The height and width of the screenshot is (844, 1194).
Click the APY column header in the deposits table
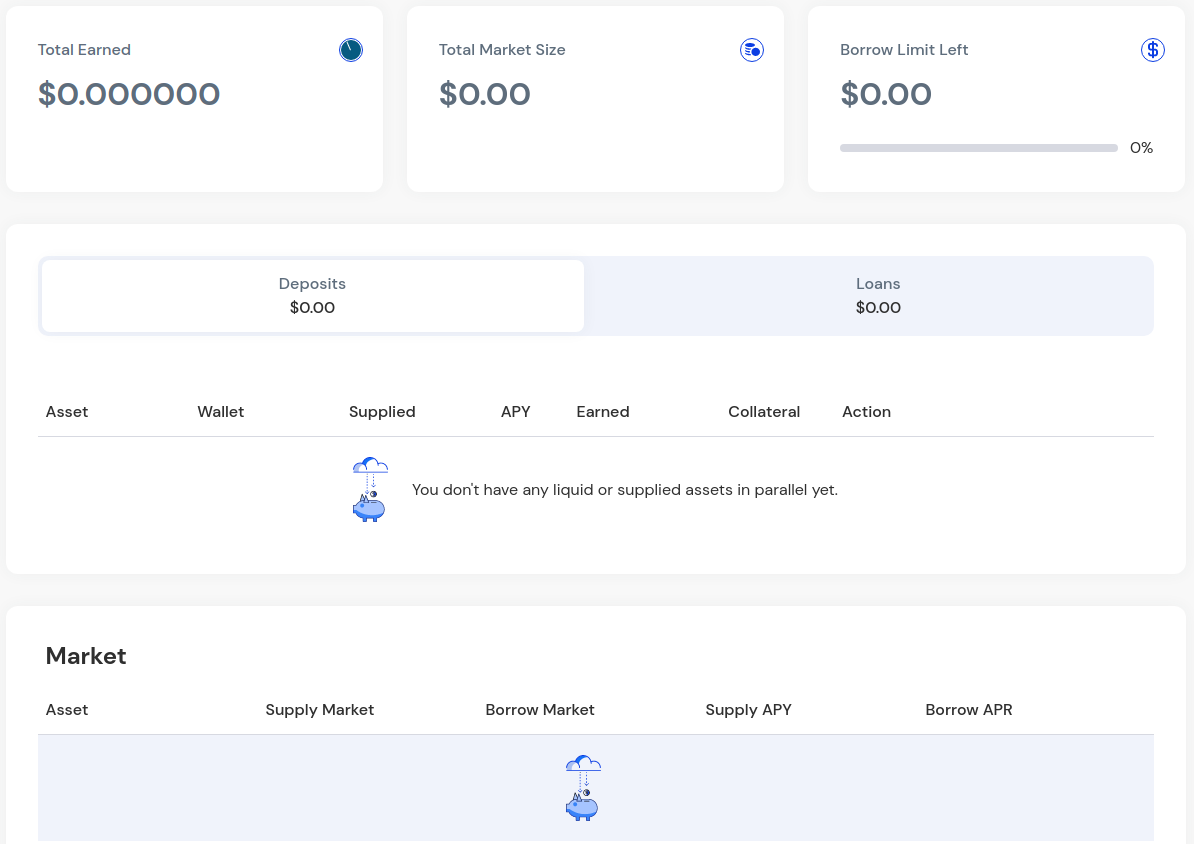click(516, 412)
